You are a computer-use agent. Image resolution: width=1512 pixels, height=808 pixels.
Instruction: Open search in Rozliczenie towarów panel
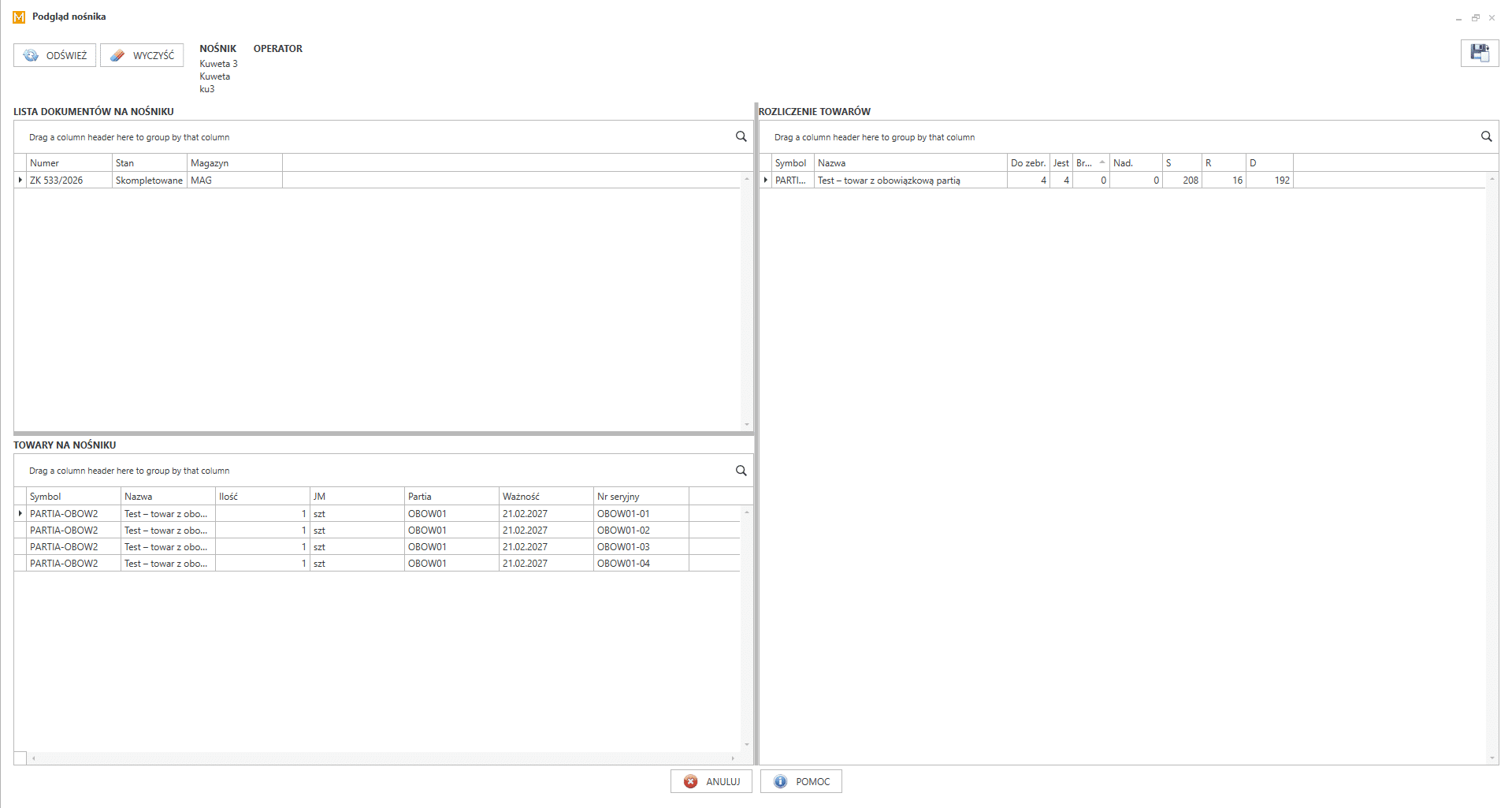click(x=1486, y=136)
